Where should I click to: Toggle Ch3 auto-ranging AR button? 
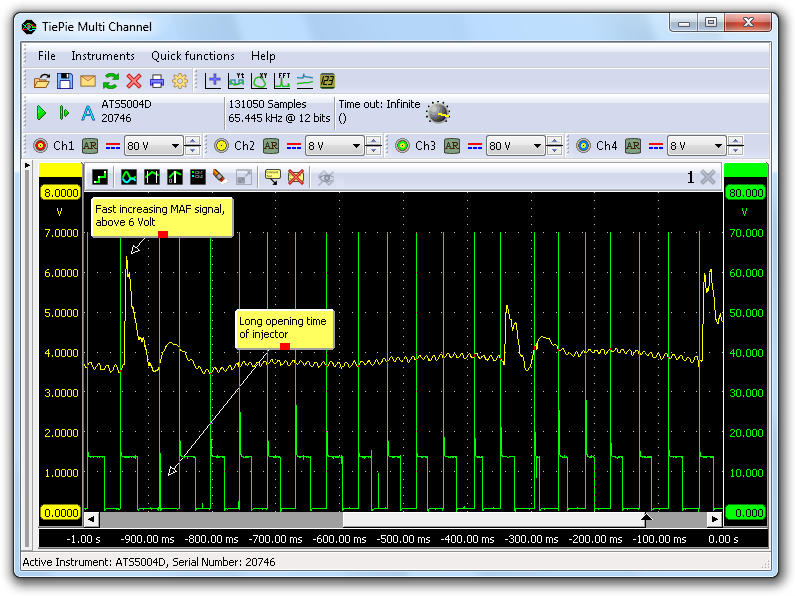click(x=451, y=146)
